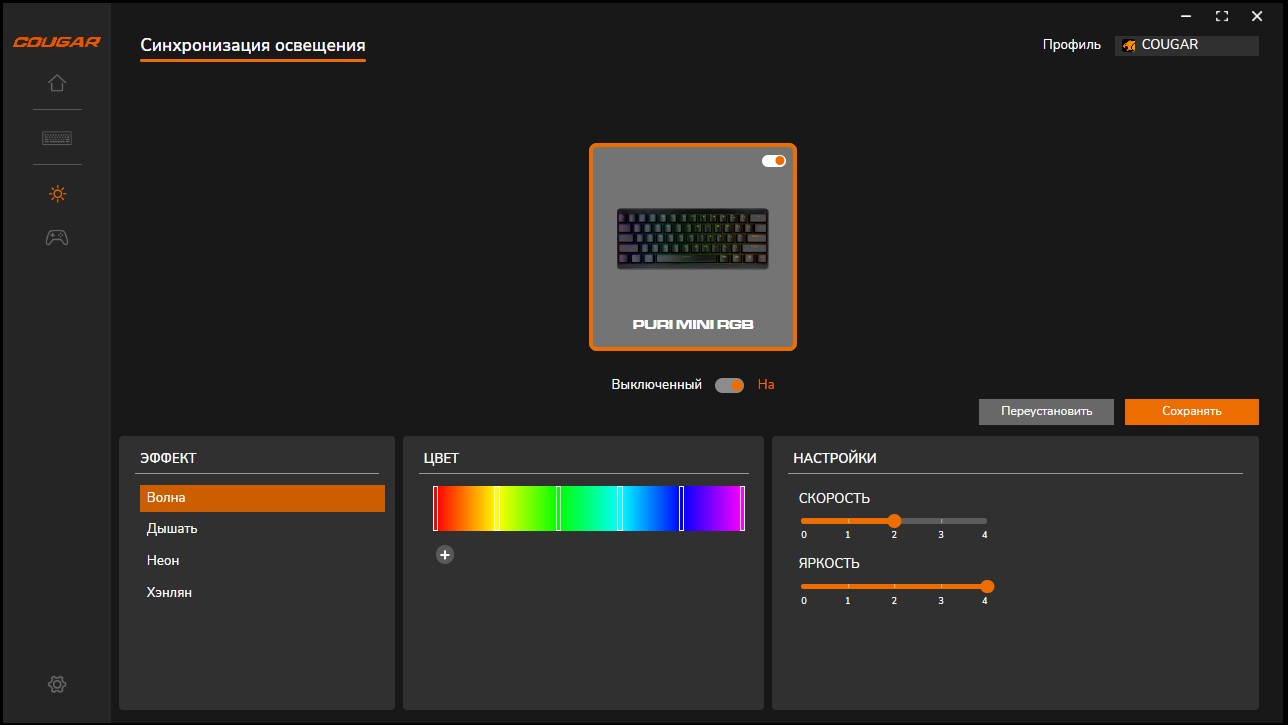Screen dimensions: 1288x725
Task: Click the COUGAR logo
Action: pyautogui.click(x=57, y=43)
